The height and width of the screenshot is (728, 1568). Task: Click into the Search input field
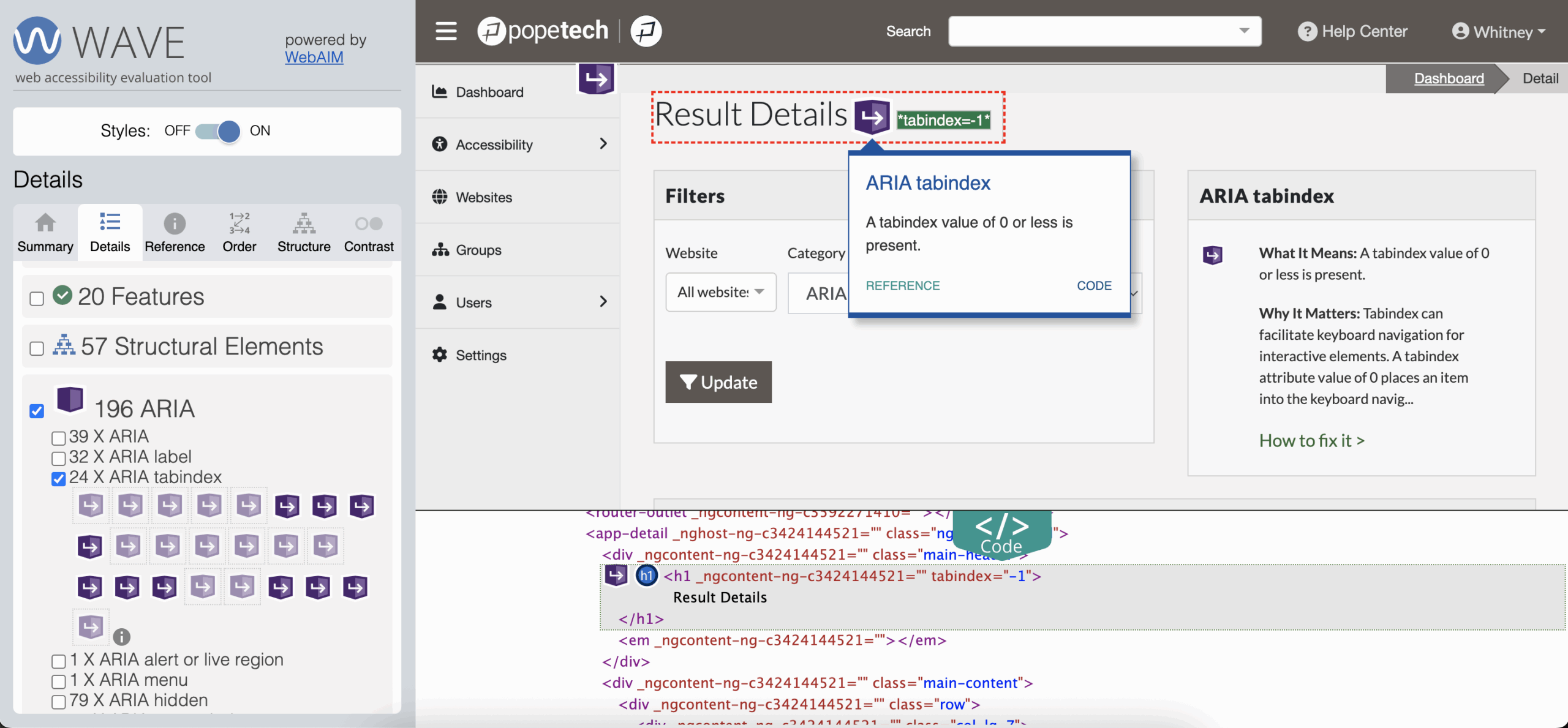tap(1090, 31)
